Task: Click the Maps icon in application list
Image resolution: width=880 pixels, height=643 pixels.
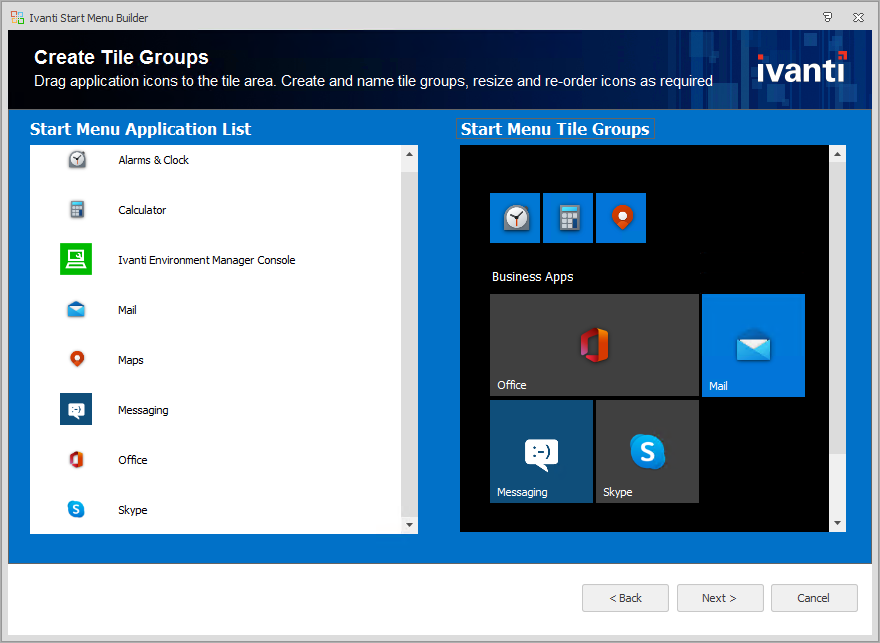Action: click(77, 360)
